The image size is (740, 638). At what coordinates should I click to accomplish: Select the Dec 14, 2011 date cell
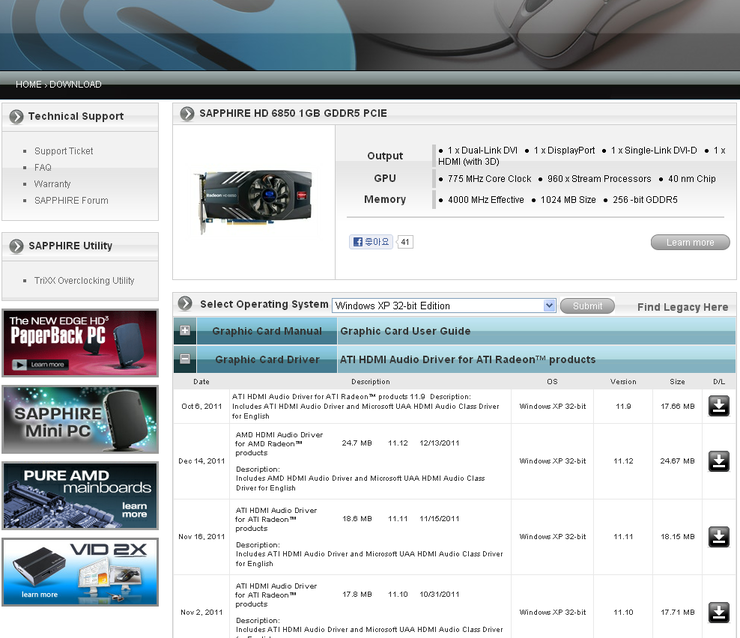[x=202, y=461]
